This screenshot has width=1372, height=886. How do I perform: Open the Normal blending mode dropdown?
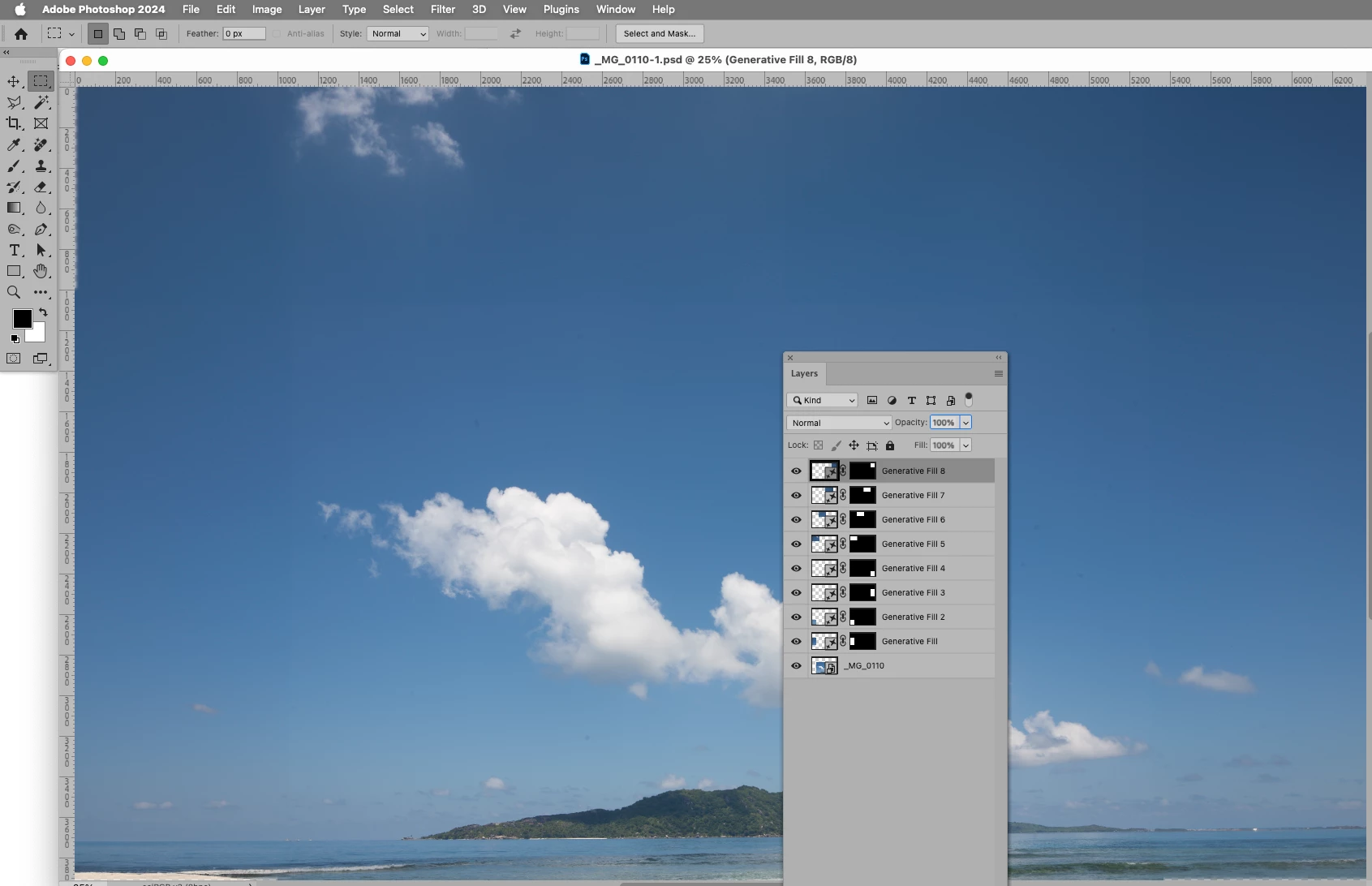click(839, 423)
